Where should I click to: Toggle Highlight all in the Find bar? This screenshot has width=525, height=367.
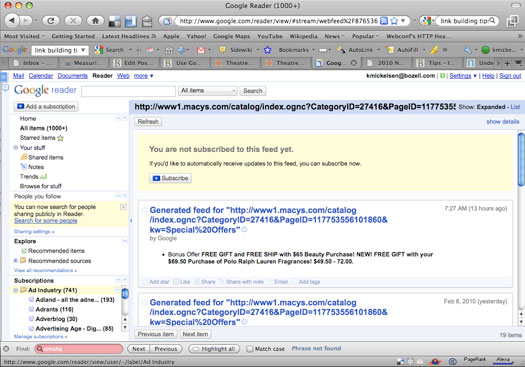pyautogui.click(x=214, y=349)
